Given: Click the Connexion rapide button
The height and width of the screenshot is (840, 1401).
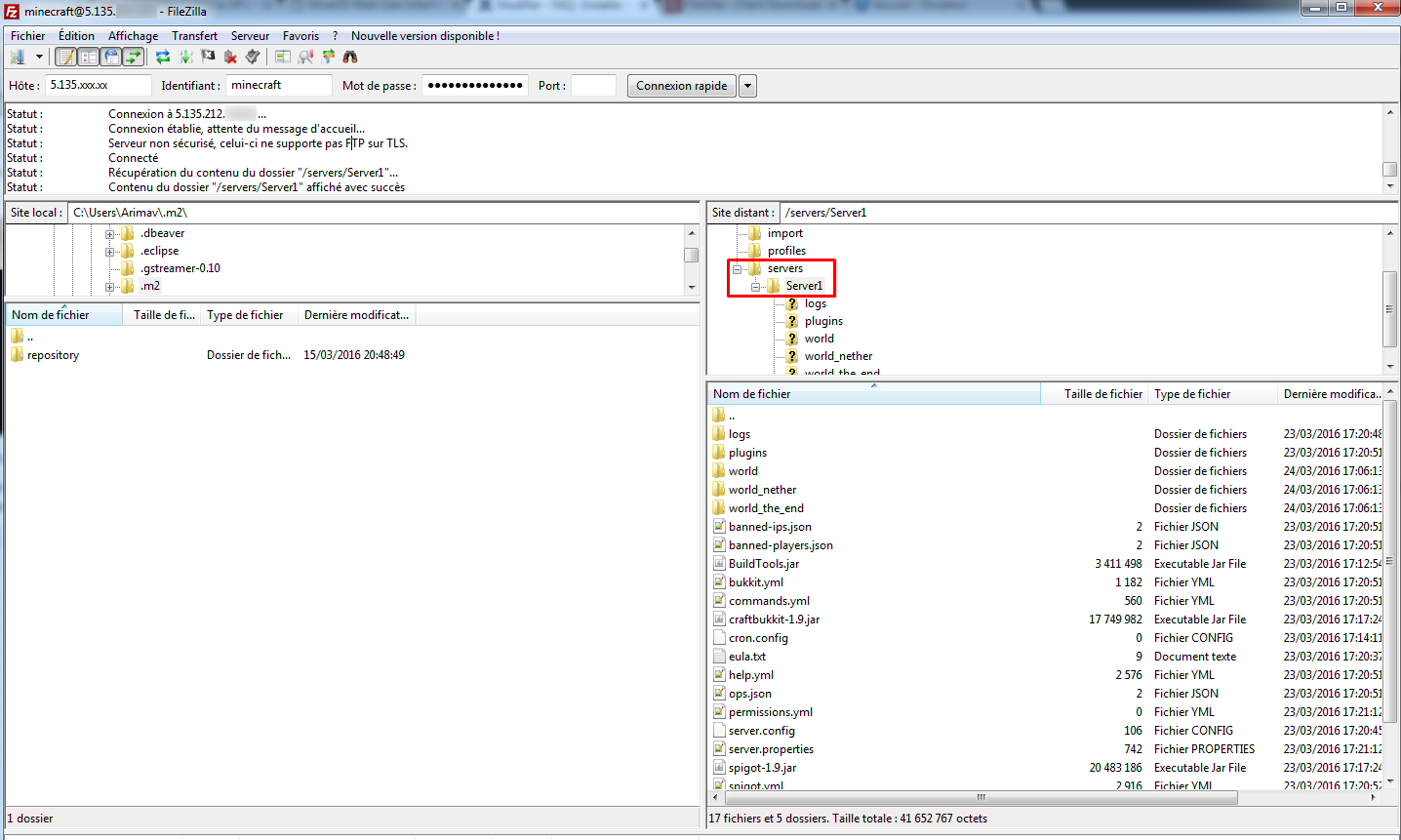Looking at the screenshot, I should (x=682, y=86).
